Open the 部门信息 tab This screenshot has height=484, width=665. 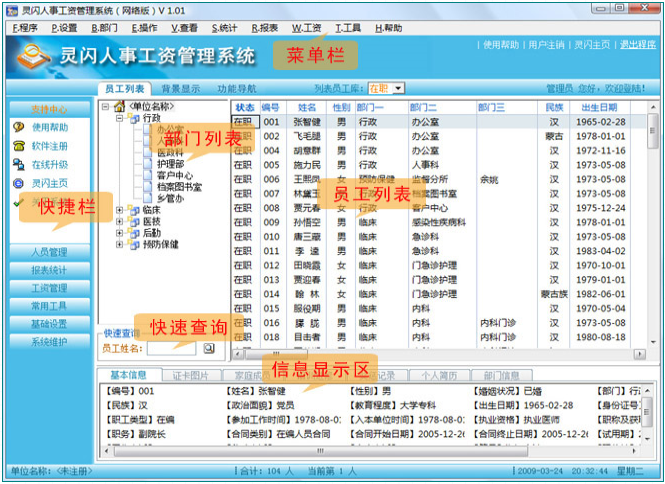click(502, 376)
